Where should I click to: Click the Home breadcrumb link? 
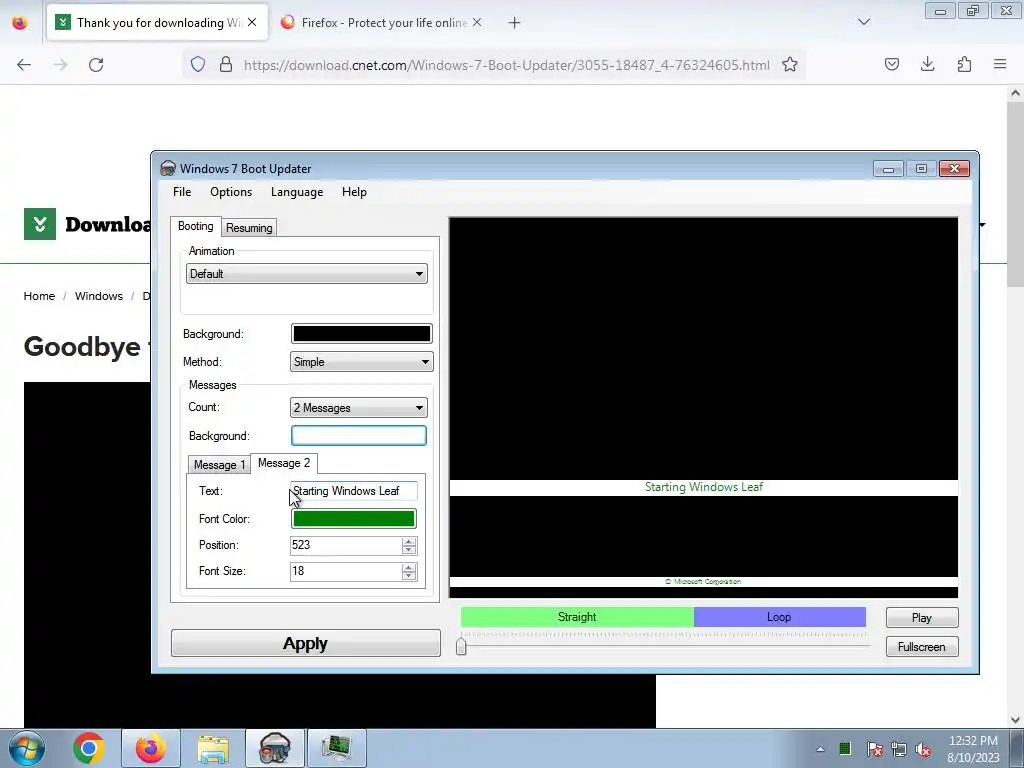(x=39, y=296)
